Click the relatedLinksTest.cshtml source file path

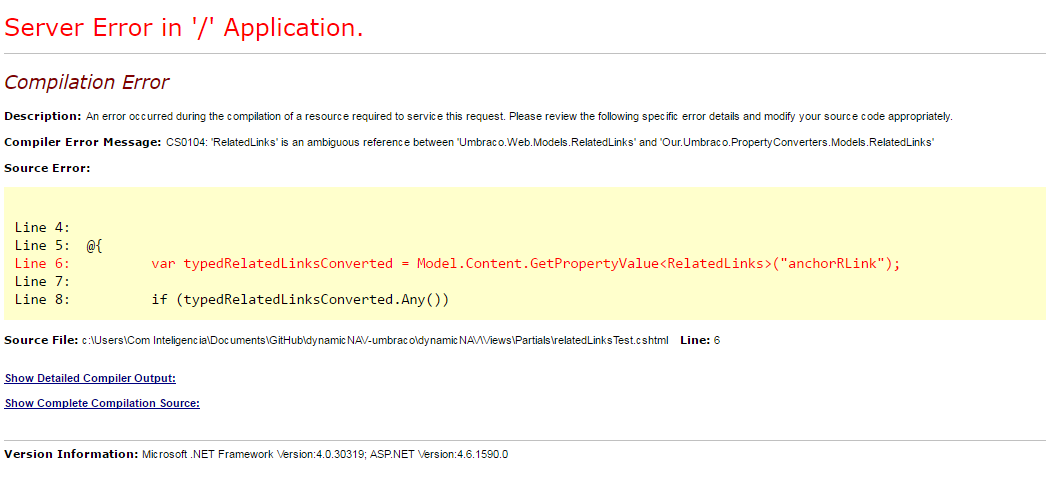(375, 340)
